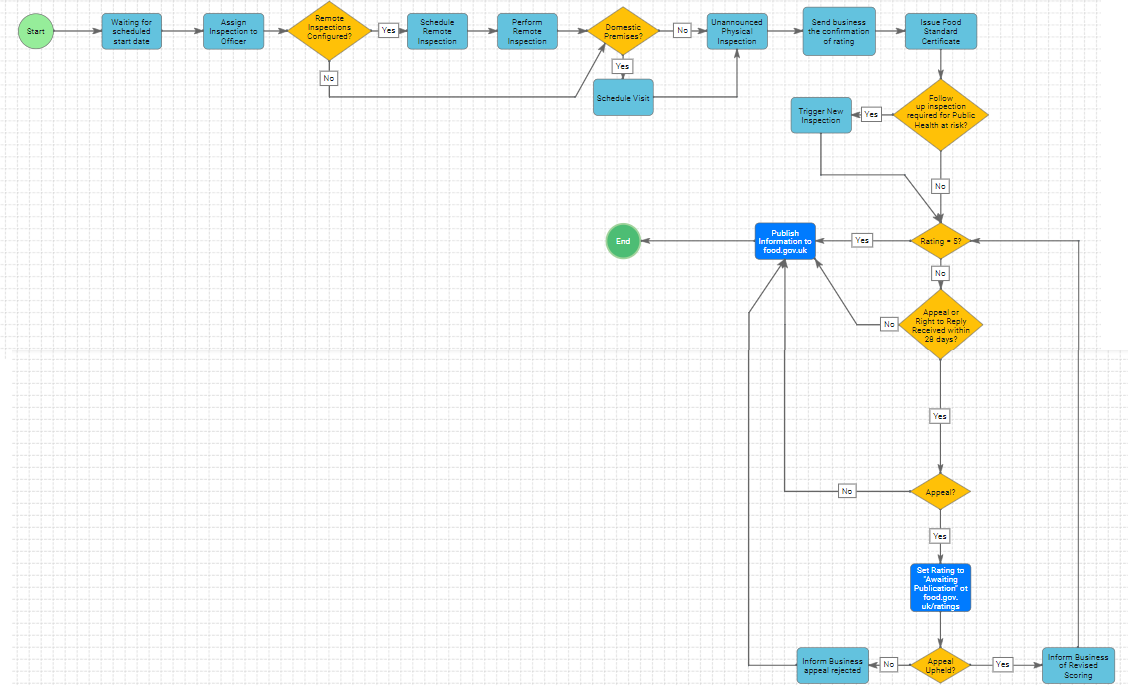Select the 'Follow up inspection required' diamond
This screenshot has height=686, width=1128.
[x=940, y=115]
